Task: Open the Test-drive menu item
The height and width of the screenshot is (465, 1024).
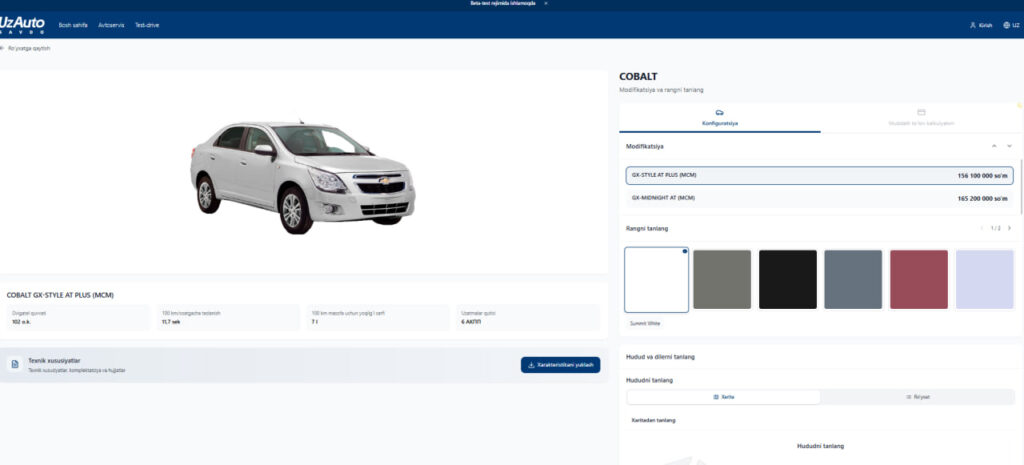Action: [x=147, y=25]
